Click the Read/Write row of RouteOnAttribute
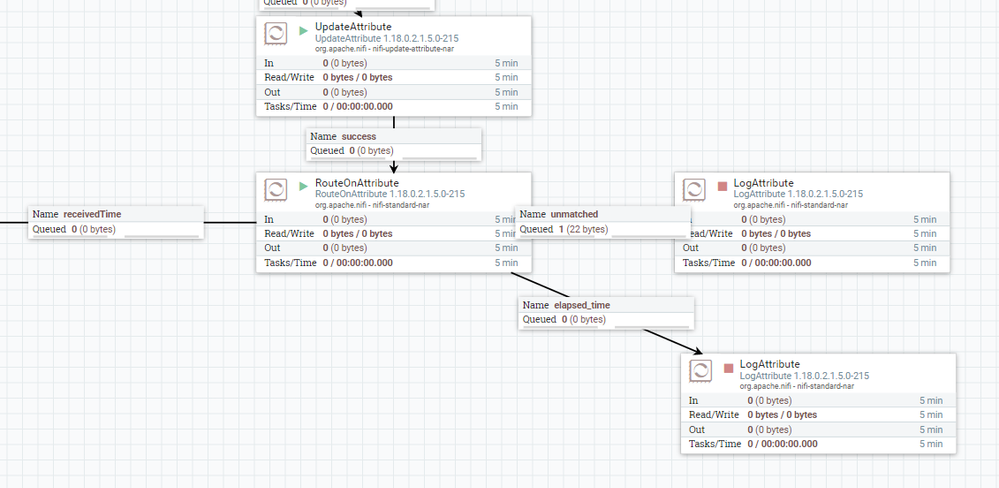This screenshot has width=999, height=488. pyautogui.click(x=394, y=233)
